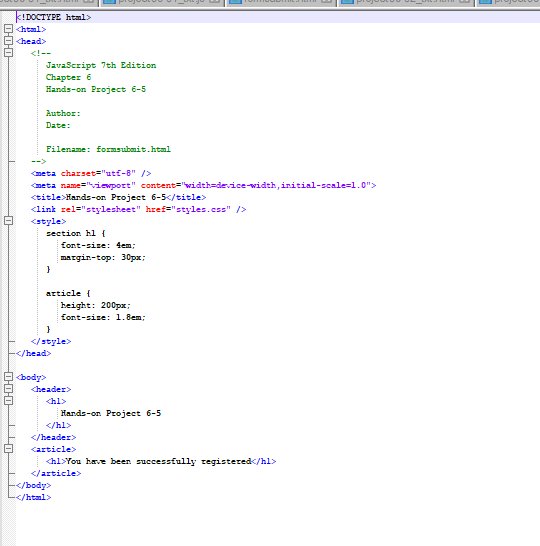Collapse the header's <h1> fold marker
The height and width of the screenshot is (546, 540).
[x=8, y=401]
